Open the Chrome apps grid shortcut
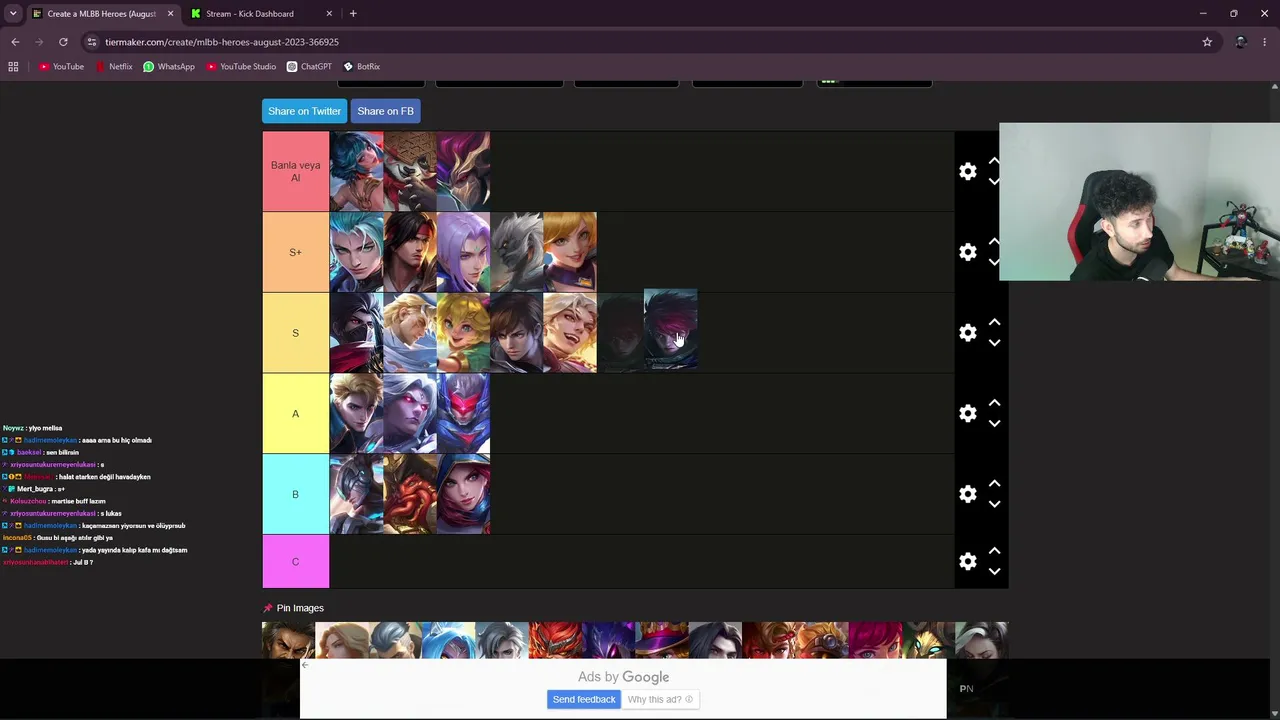This screenshot has width=1280, height=720. click(13, 66)
